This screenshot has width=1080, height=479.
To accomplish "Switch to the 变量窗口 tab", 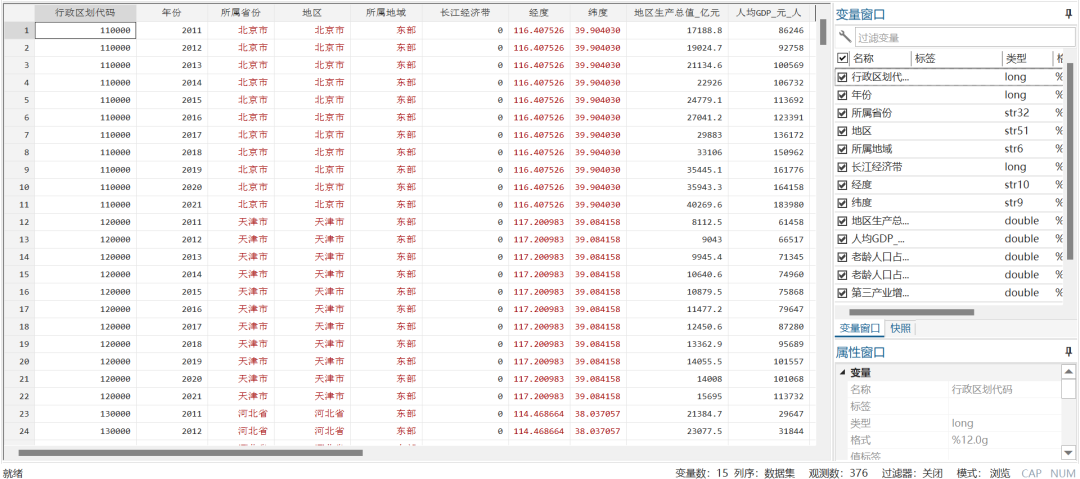I will pyautogui.click(x=859, y=328).
